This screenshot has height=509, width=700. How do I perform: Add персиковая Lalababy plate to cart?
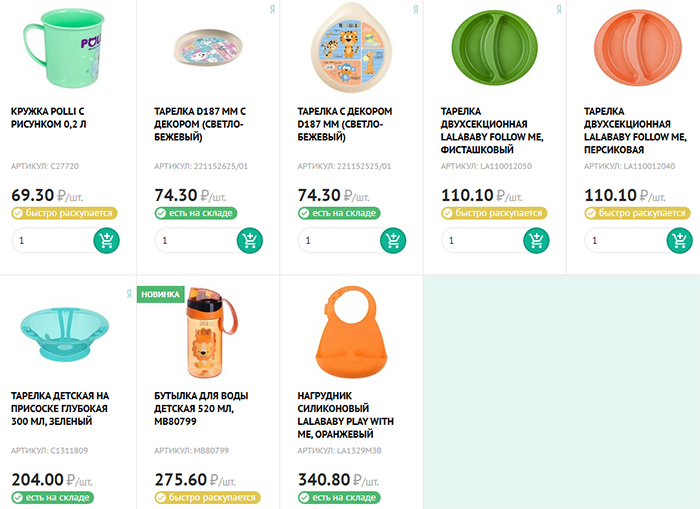pos(679,241)
